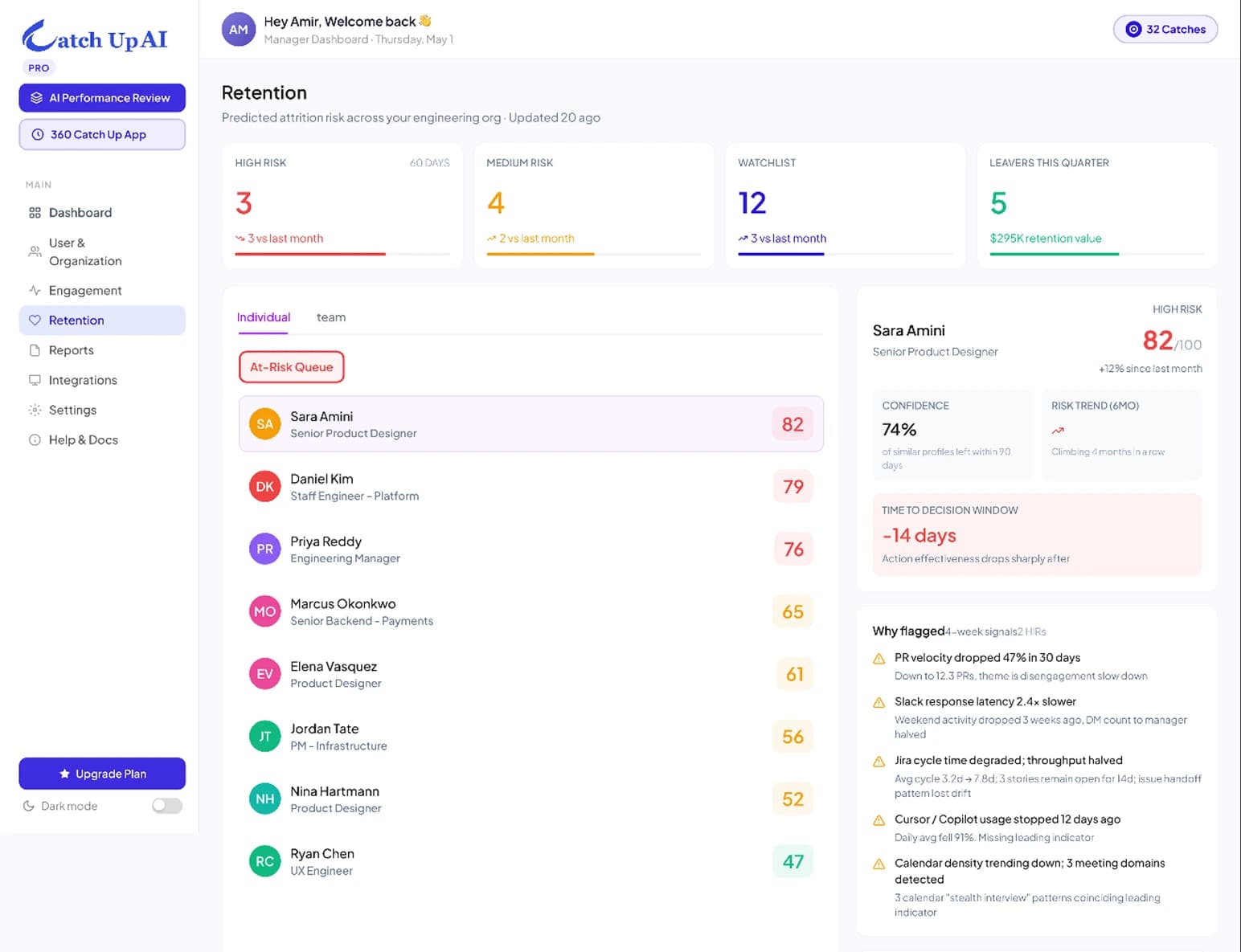Click the At-Risk Queue button
The width and height of the screenshot is (1241, 952).
292,367
